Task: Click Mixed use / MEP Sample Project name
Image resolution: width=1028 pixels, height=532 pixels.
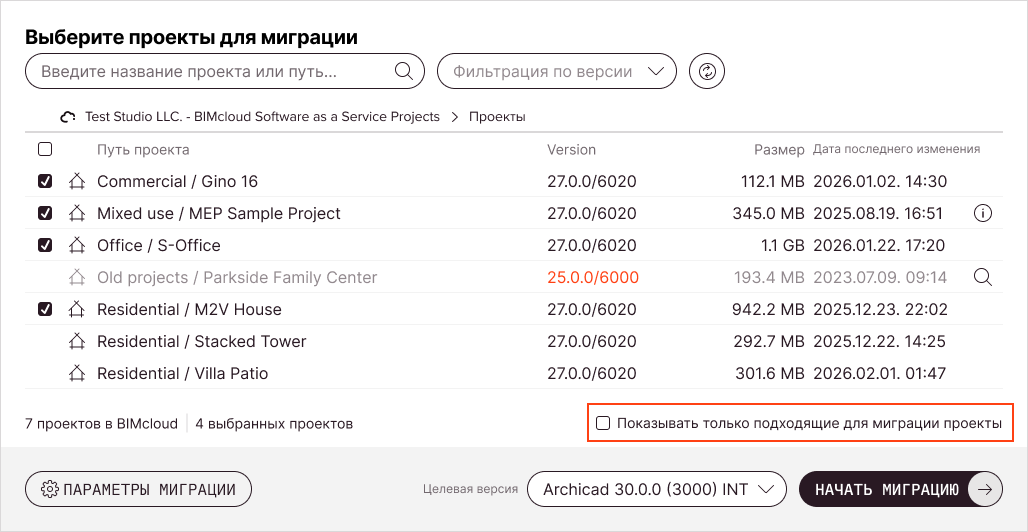Action: click(x=219, y=213)
